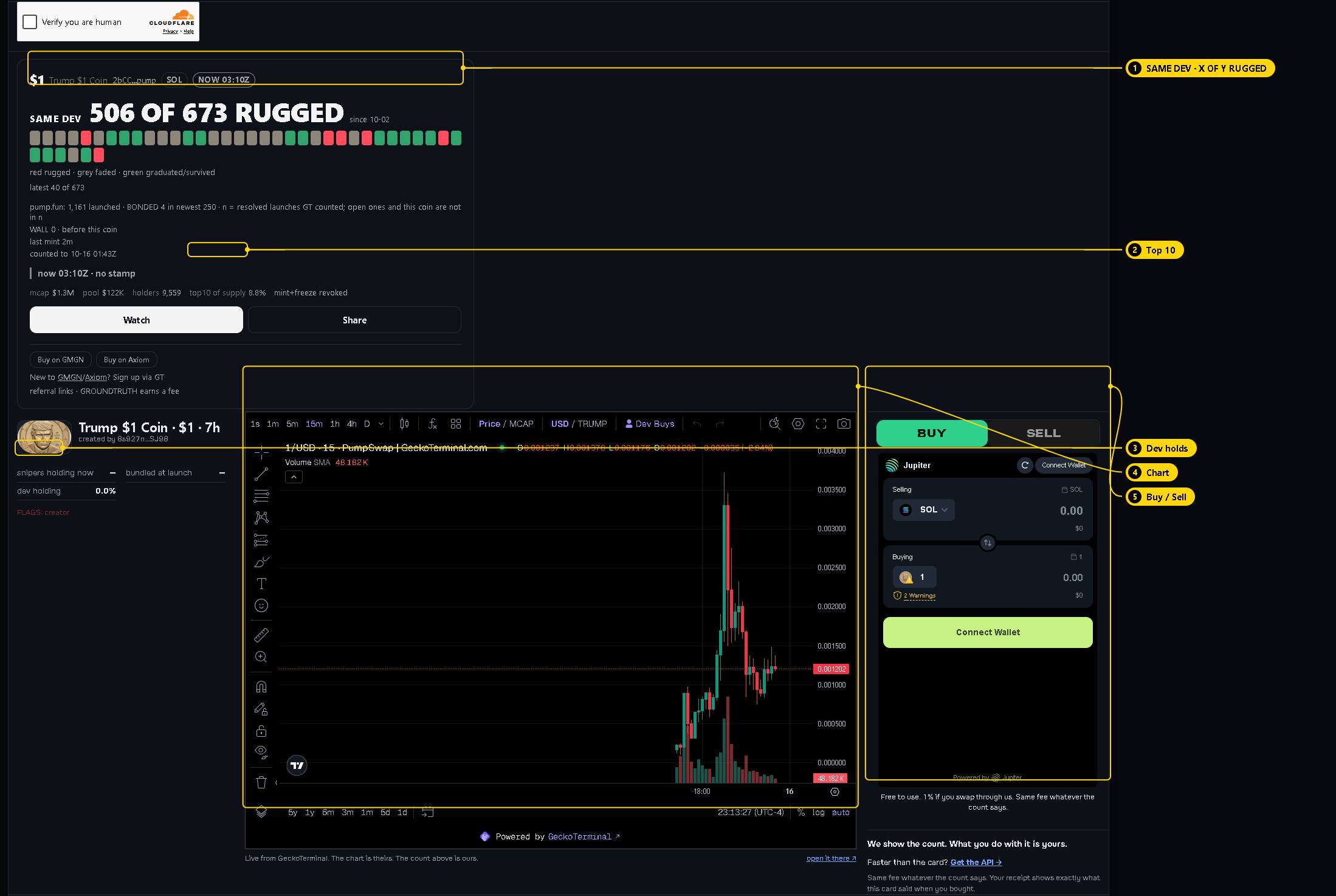Open the SOL selling token selector
Image resolution: width=1336 pixels, height=896 pixels.
[924, 510]
